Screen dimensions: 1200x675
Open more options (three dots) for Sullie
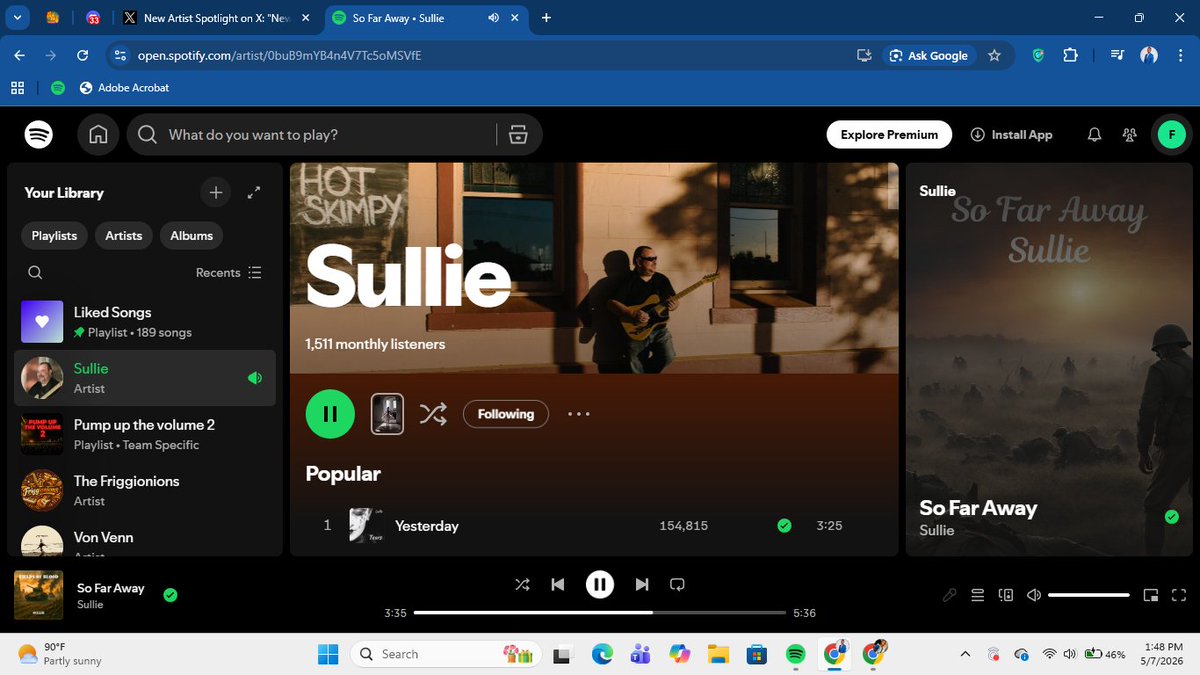[x=579, y=414]
